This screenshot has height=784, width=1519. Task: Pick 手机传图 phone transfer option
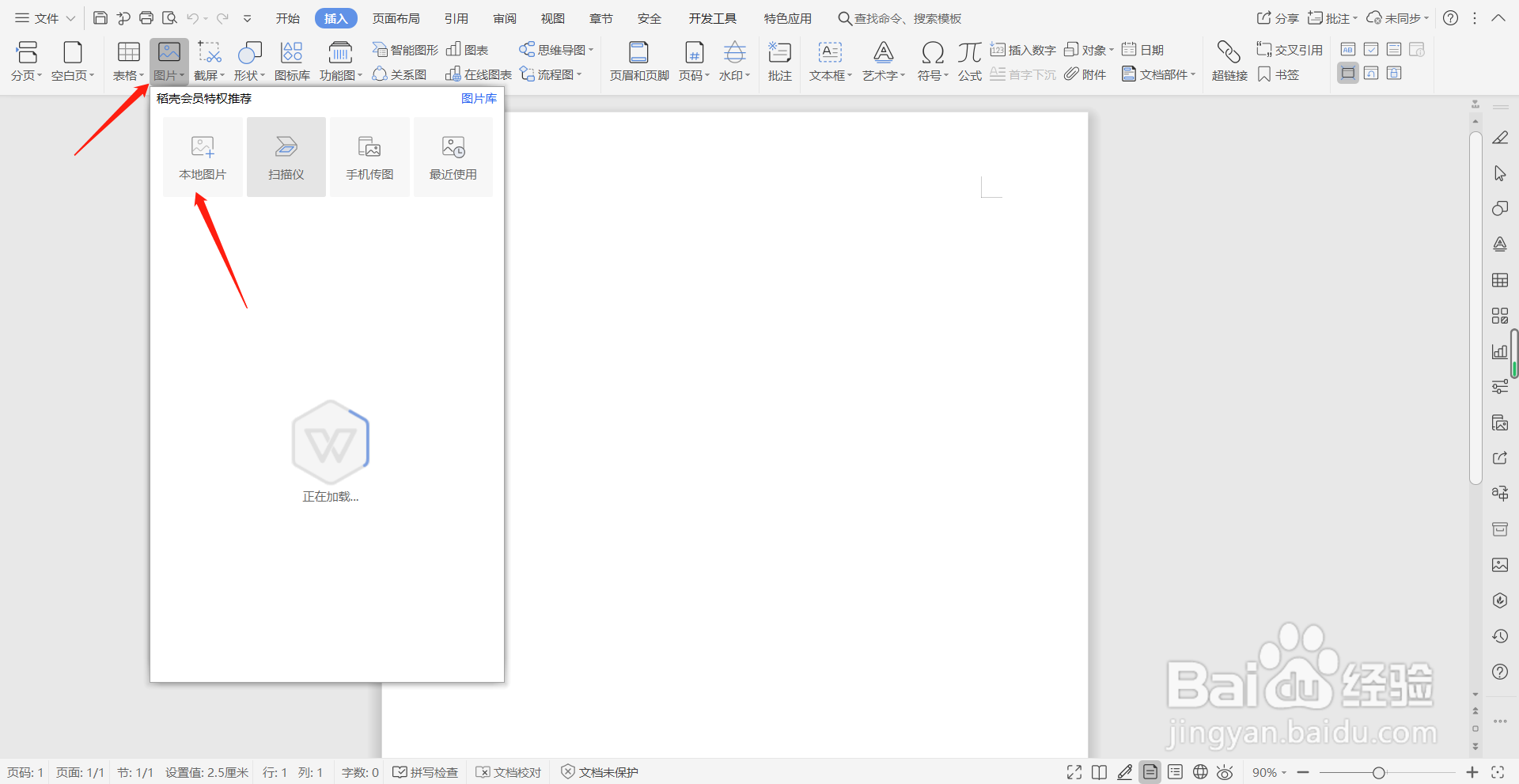pos(369,157)
